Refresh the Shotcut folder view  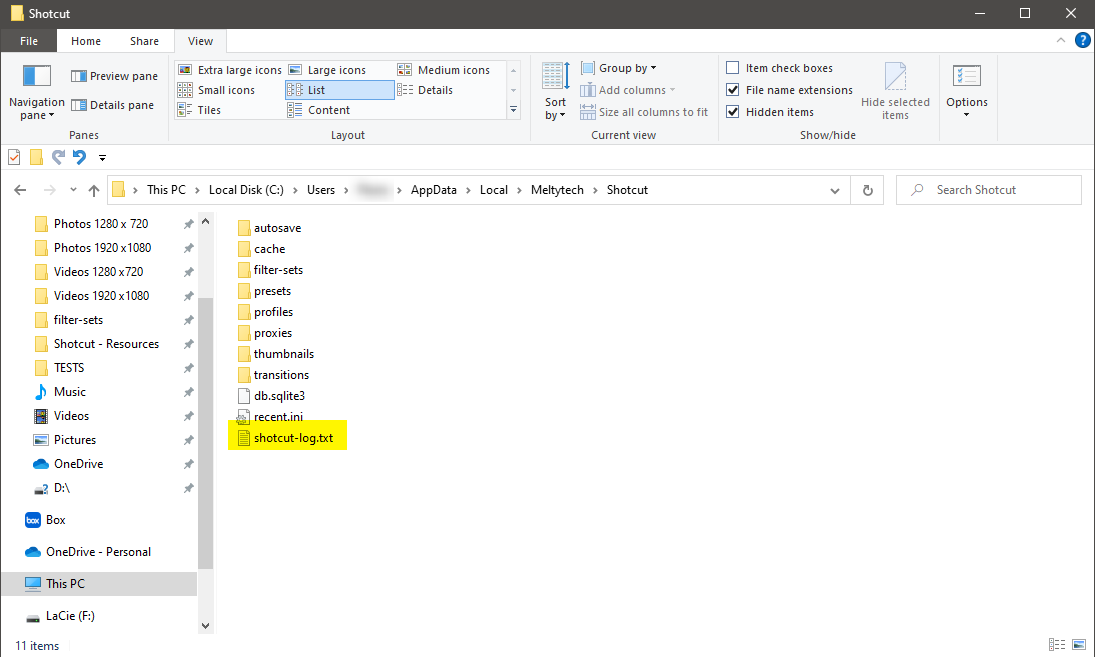(x=867, y=190)
